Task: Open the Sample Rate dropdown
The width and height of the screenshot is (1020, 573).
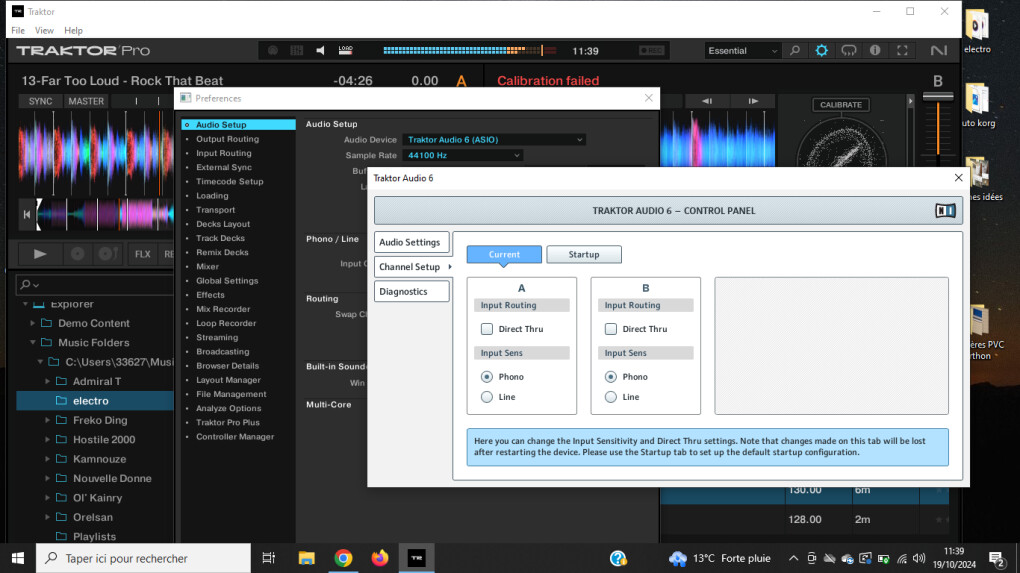Action: coord(463,155)
